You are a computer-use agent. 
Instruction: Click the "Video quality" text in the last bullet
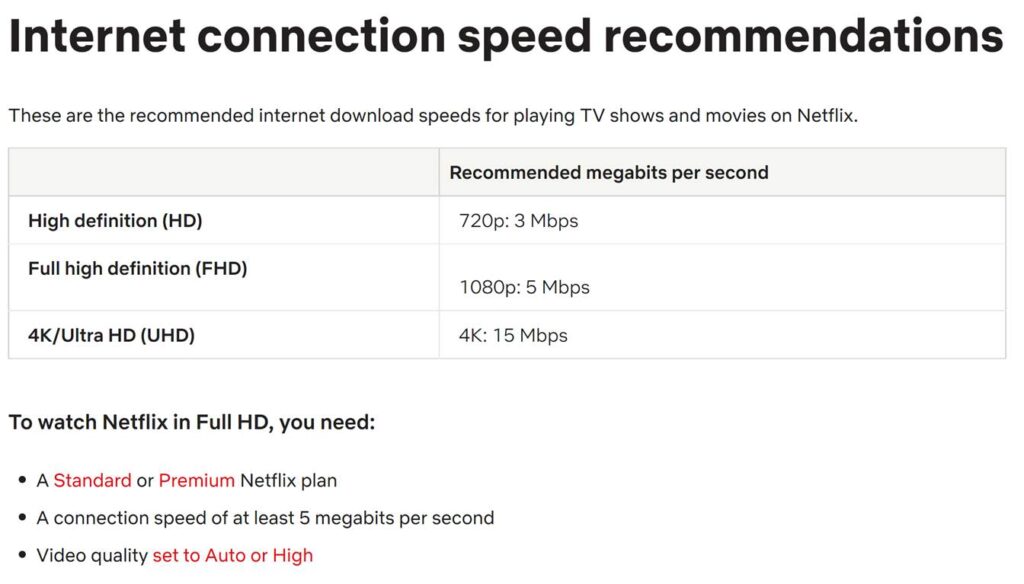click(x=92, y=555)
